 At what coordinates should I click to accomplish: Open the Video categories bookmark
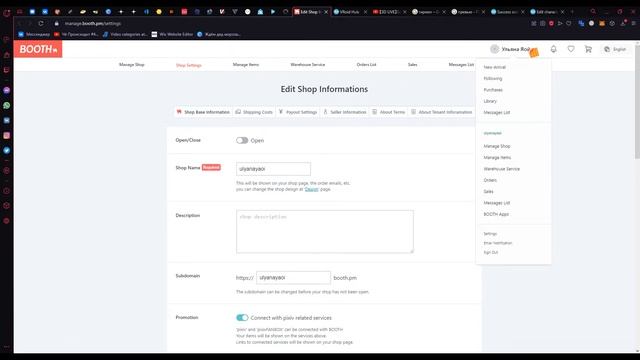coord(125,34)
